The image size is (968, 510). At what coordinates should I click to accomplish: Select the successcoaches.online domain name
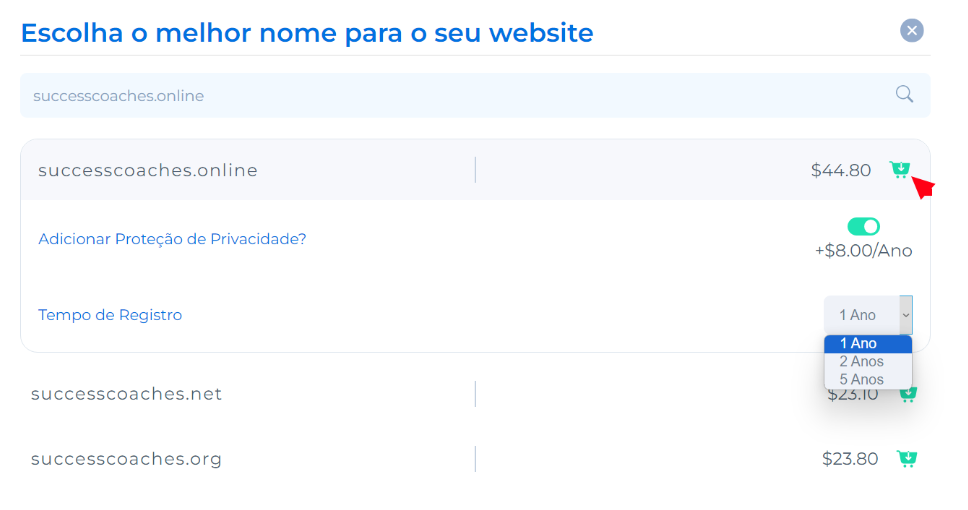(x=148, y=170)
